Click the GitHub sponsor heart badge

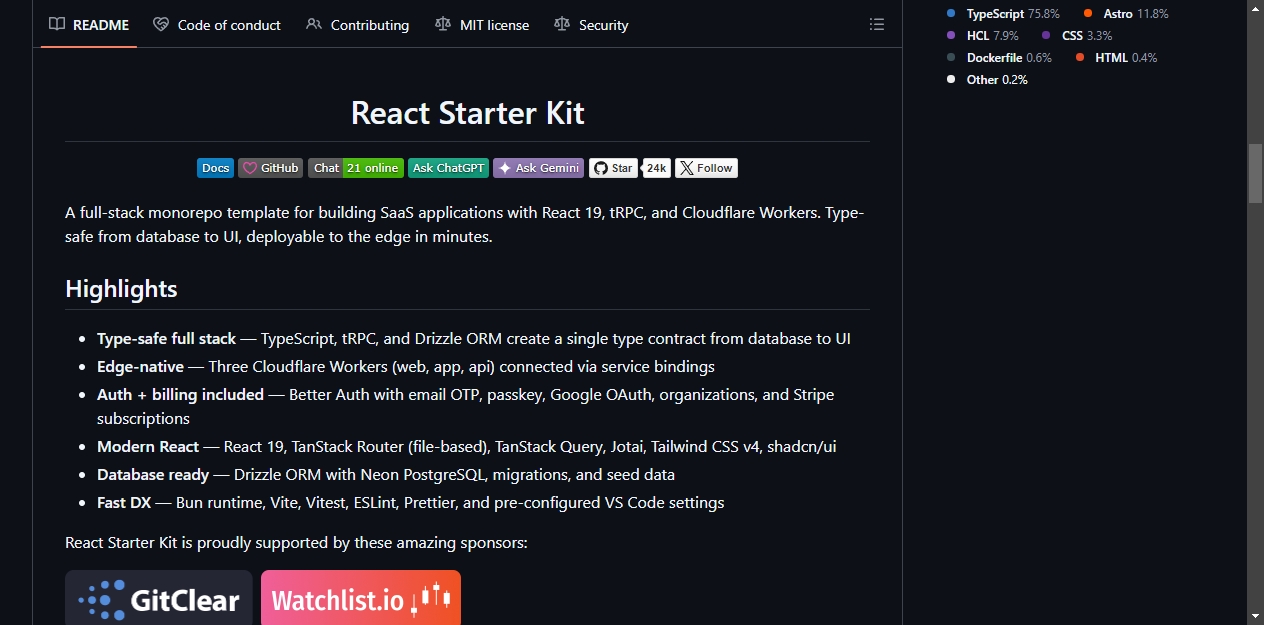pyautogui.click(x=271, y=168)
